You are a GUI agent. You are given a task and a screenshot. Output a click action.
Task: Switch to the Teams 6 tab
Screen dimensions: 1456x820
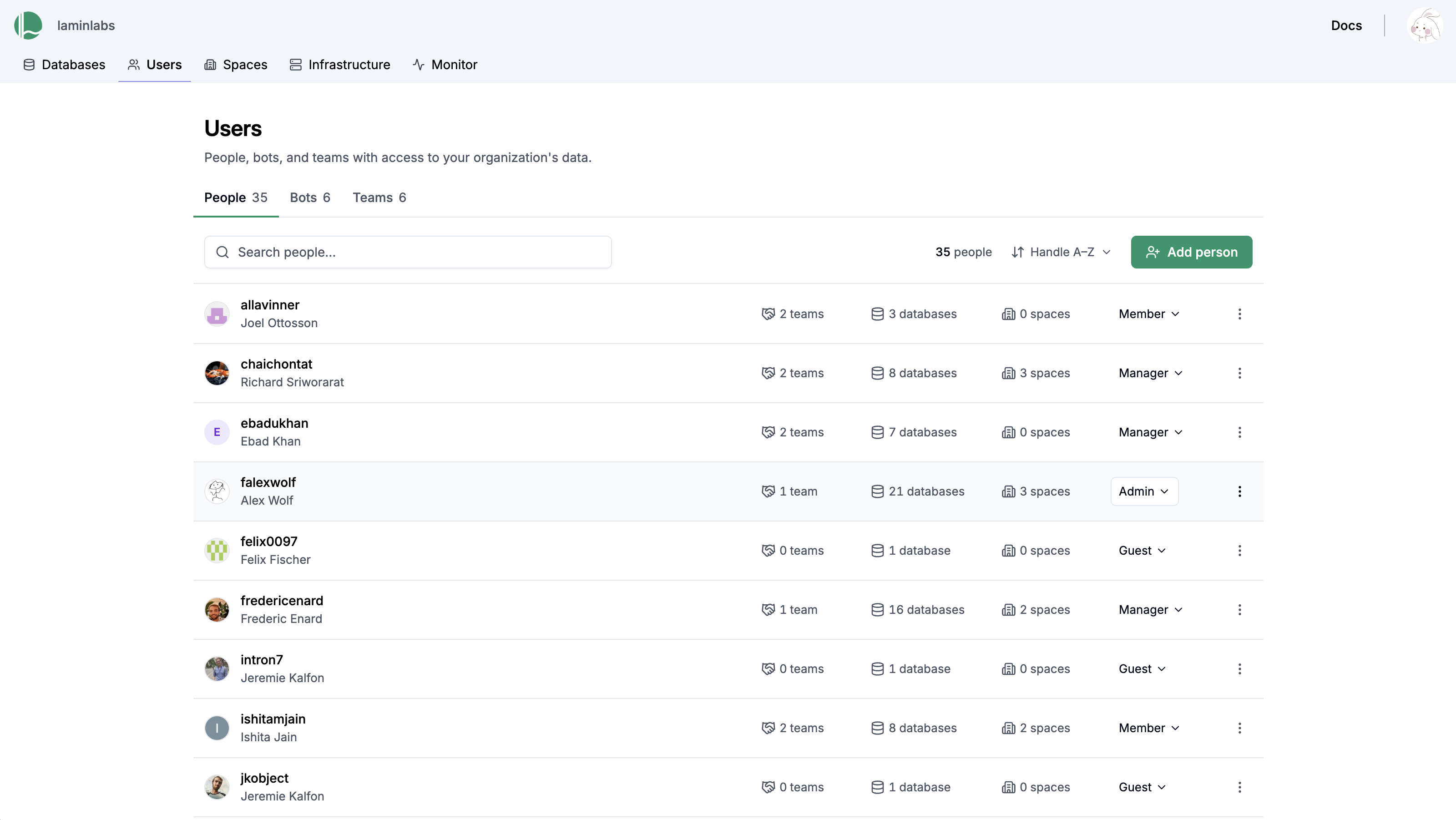coord(379,197)
